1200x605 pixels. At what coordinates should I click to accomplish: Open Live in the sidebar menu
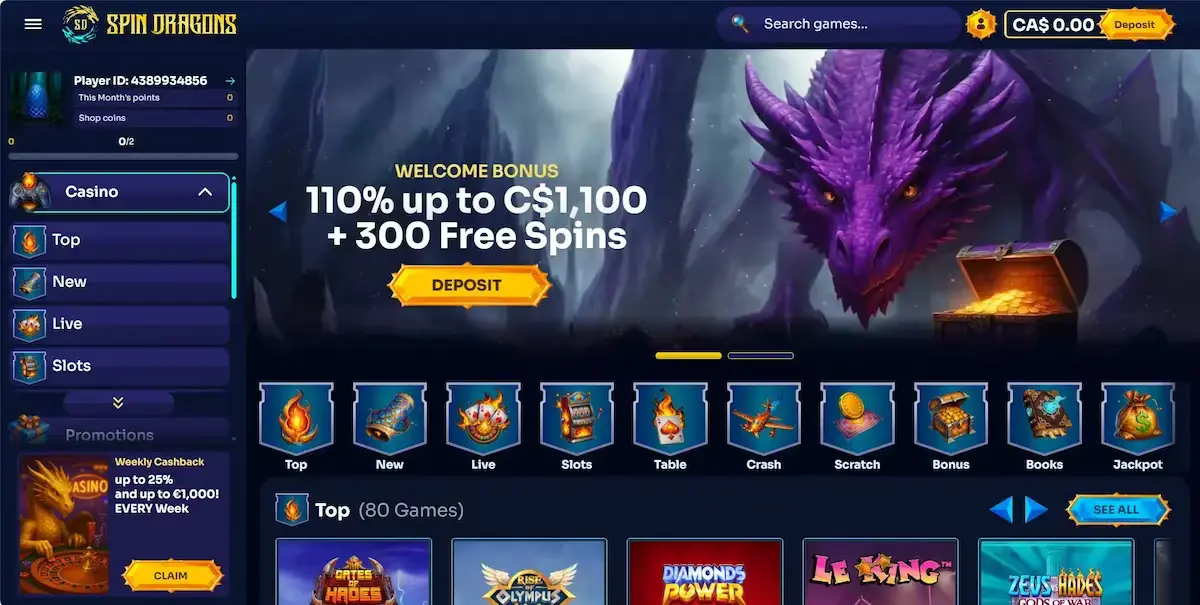tap(120, 324)
